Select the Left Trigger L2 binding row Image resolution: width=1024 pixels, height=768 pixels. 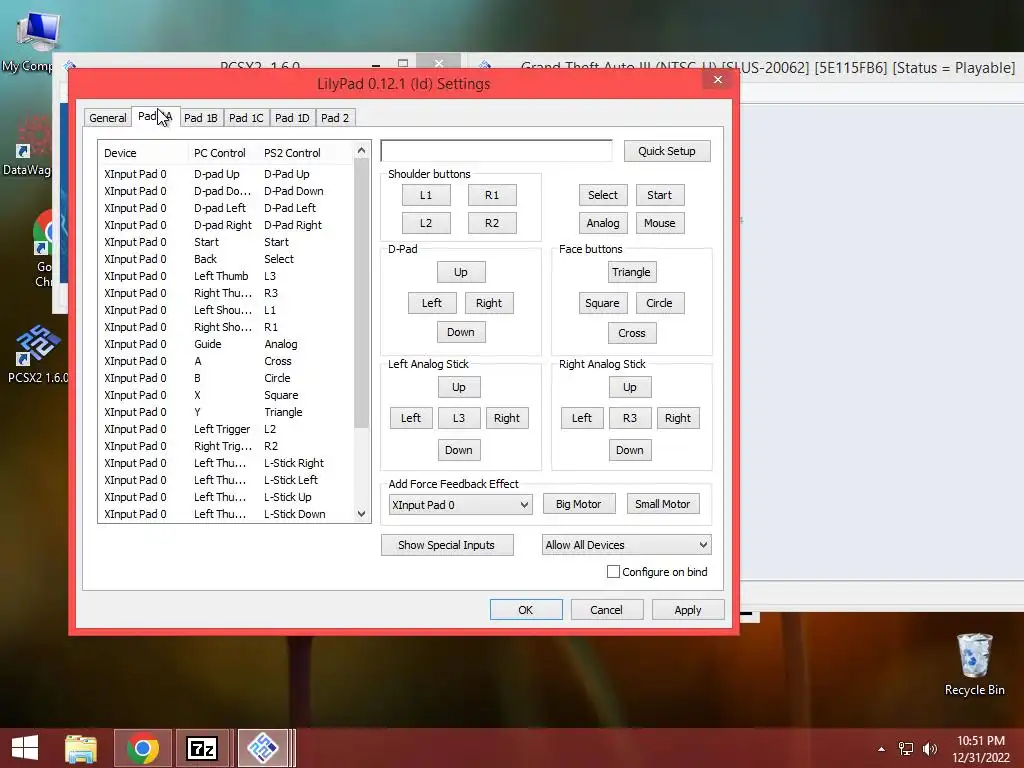tap(227, 429)
